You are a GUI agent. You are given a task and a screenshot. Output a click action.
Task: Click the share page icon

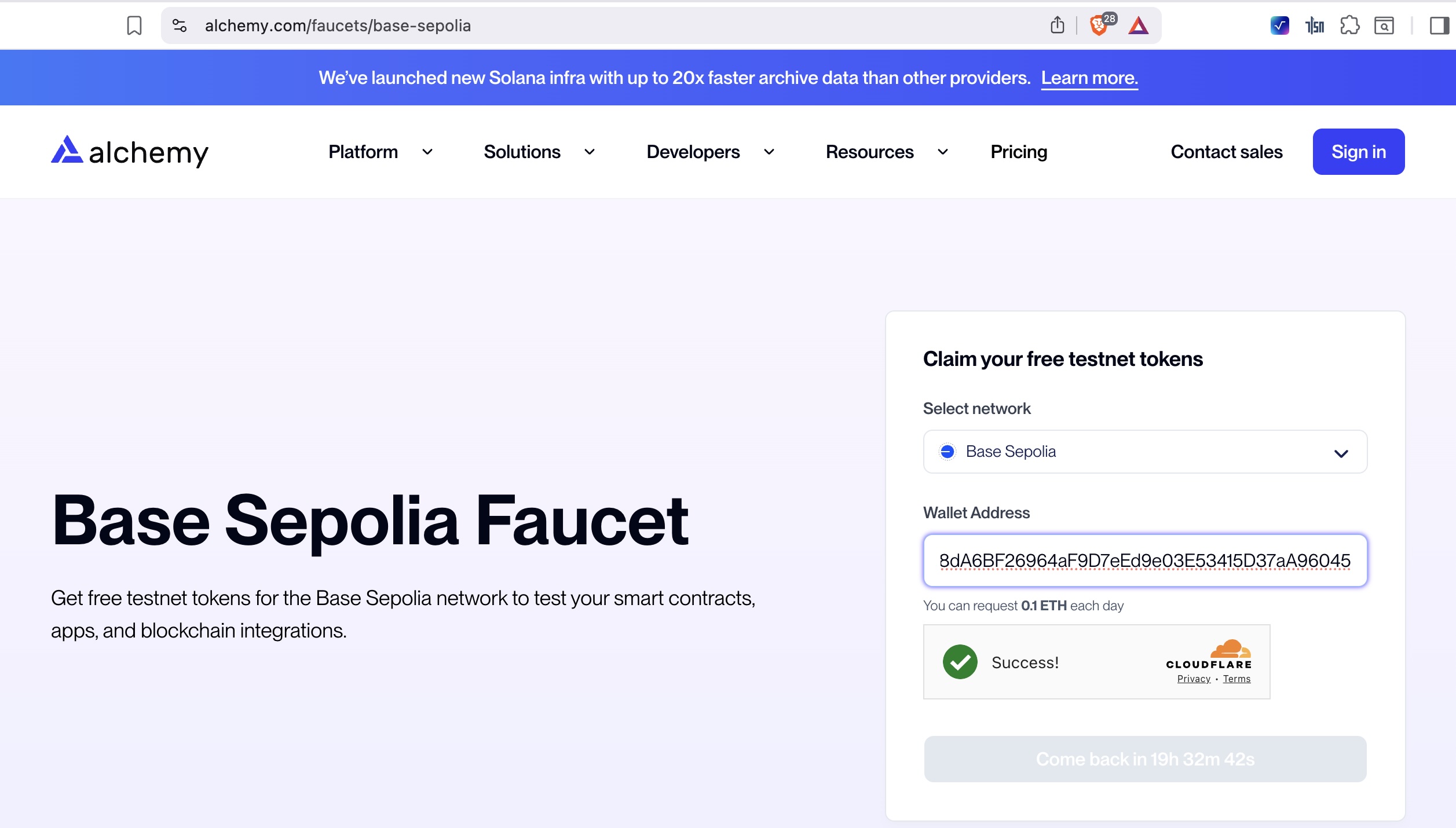pyautogui.click(x=1057, y=25)
